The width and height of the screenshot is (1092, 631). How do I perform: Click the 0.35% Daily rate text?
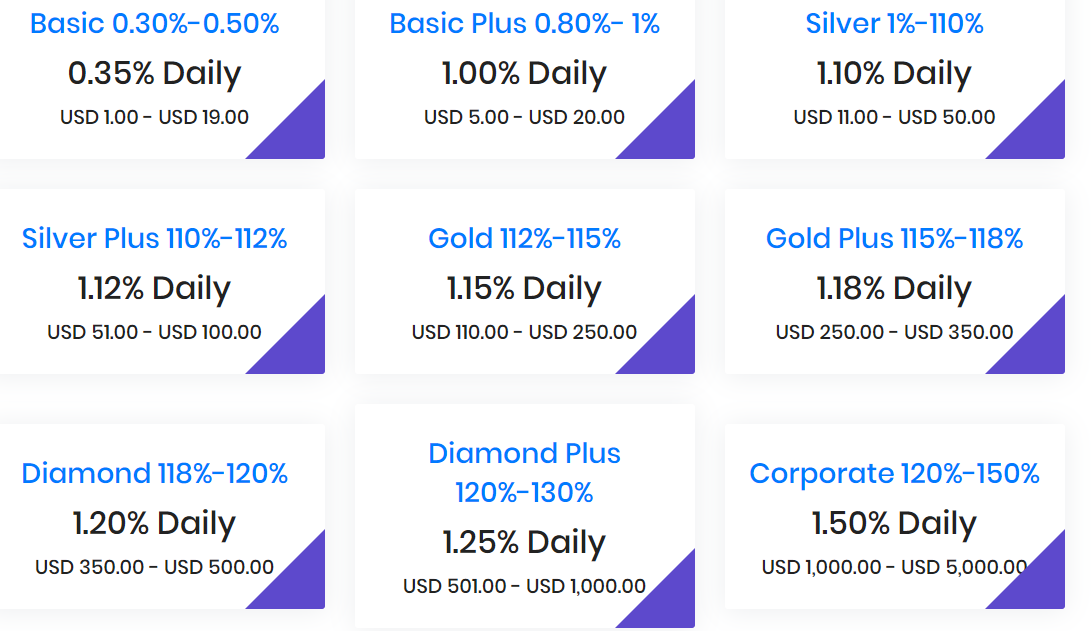[x=154, y=74]
